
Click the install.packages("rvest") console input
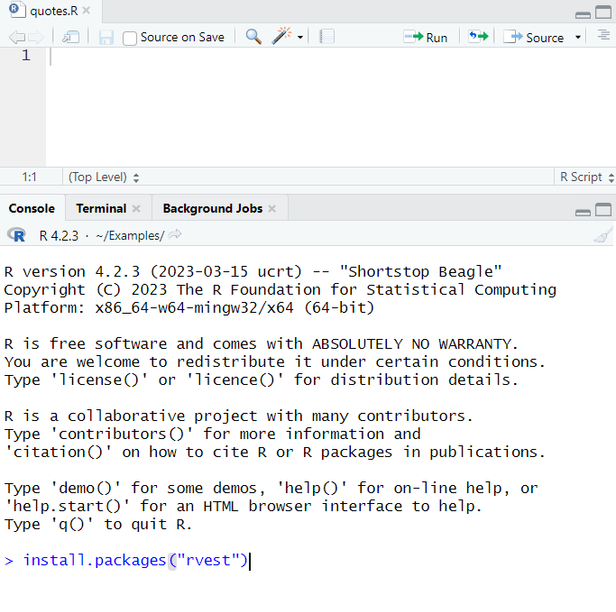point(135,560)
